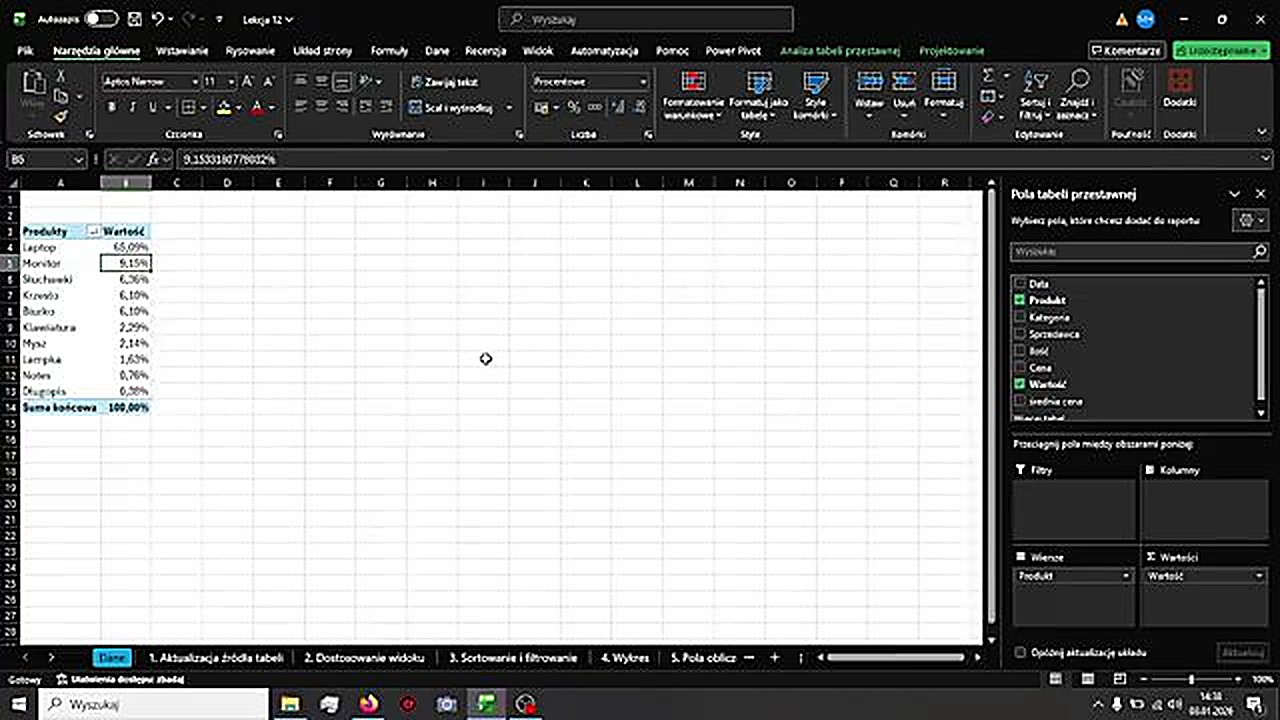Click the pivot field search box

[1132, 252]
